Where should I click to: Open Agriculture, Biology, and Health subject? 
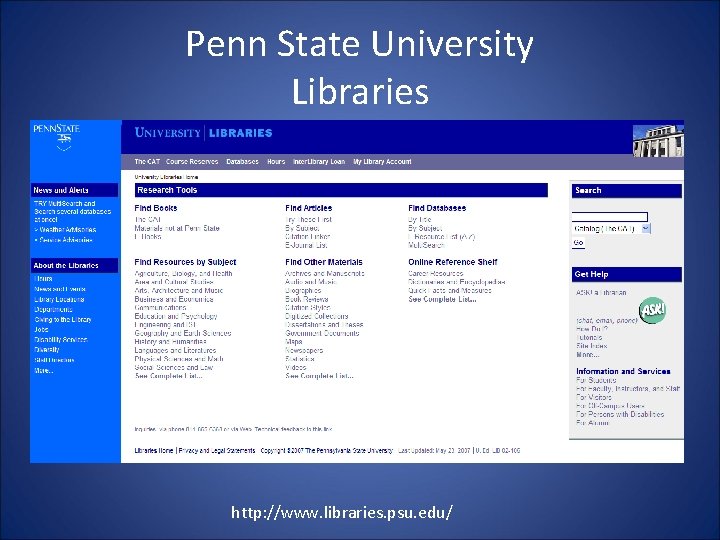[x=184, y=273]
